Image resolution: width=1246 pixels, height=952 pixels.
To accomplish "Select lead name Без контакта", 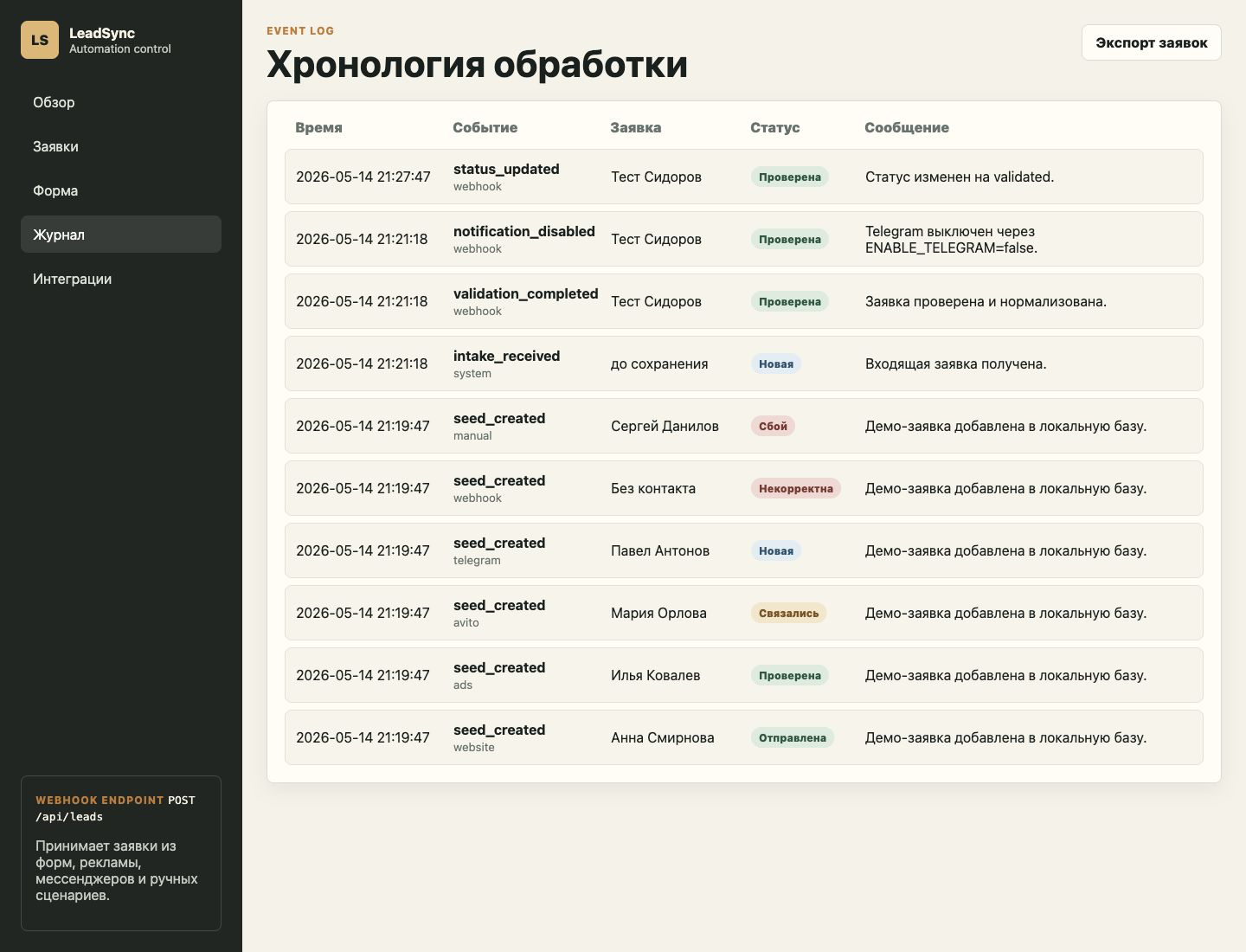I will pos(653,488).
